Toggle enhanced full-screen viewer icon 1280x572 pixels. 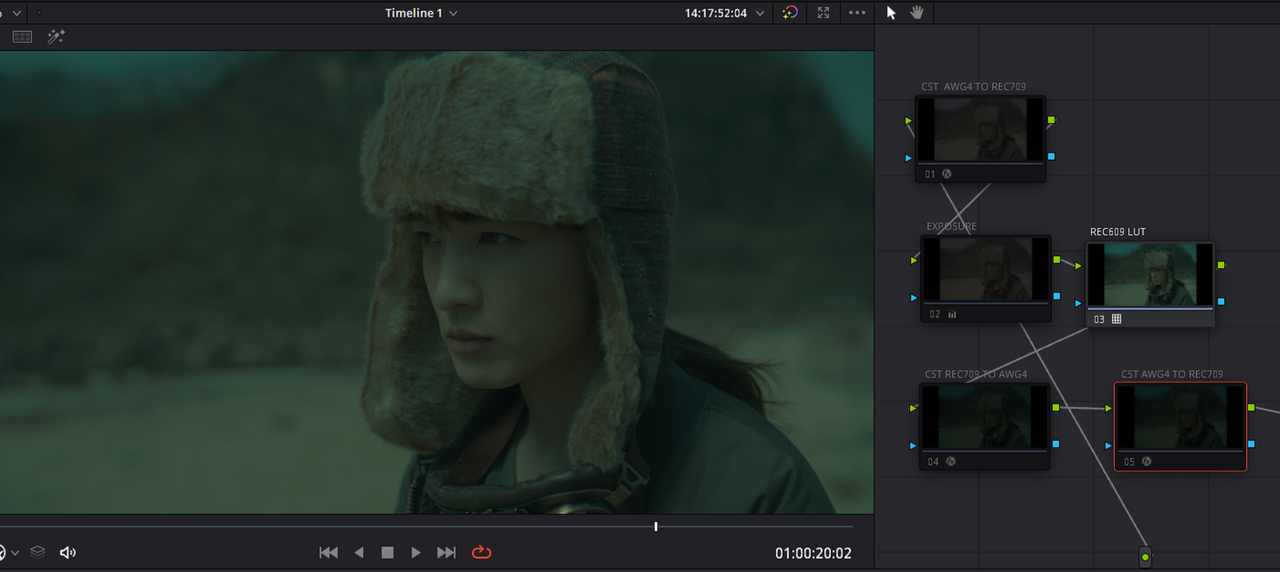(x=823, y=13)
